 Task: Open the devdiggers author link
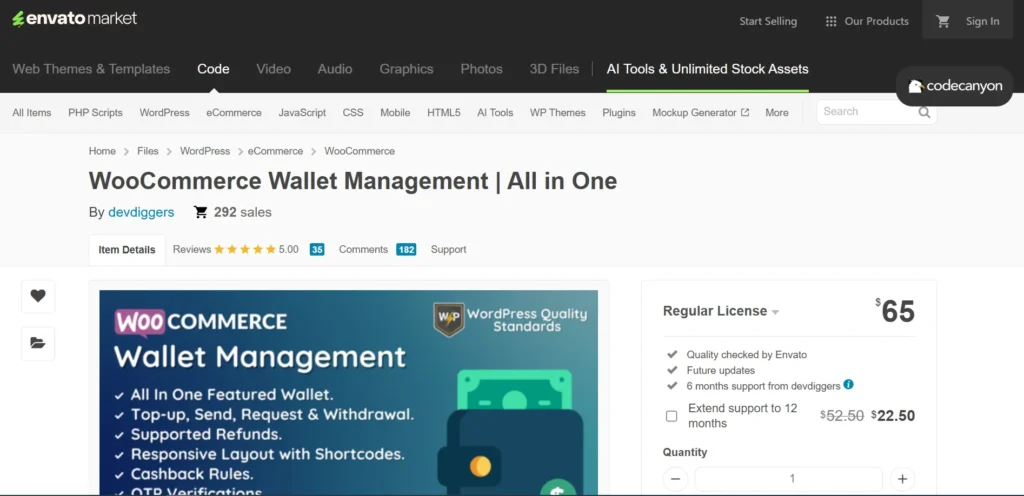click(141, 212)
